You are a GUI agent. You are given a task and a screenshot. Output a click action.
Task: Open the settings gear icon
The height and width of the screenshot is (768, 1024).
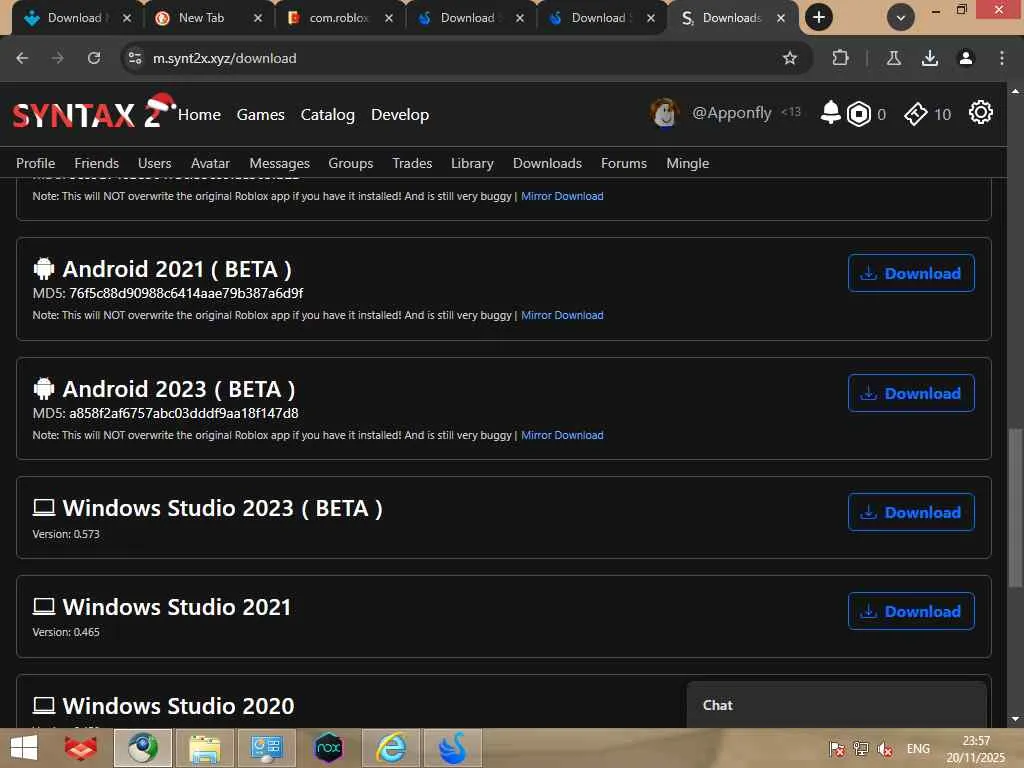[980, 112]
